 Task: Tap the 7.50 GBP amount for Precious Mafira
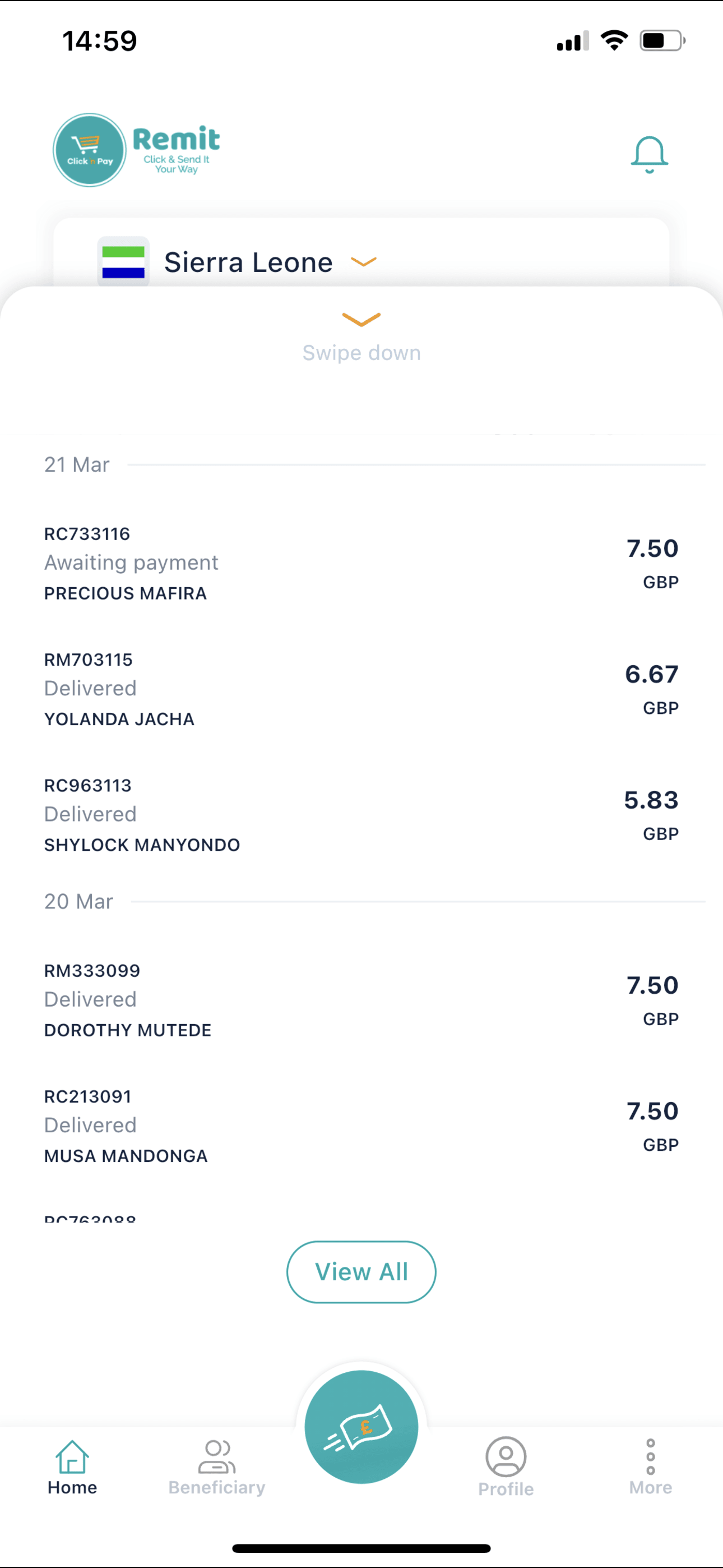[652, 564]
